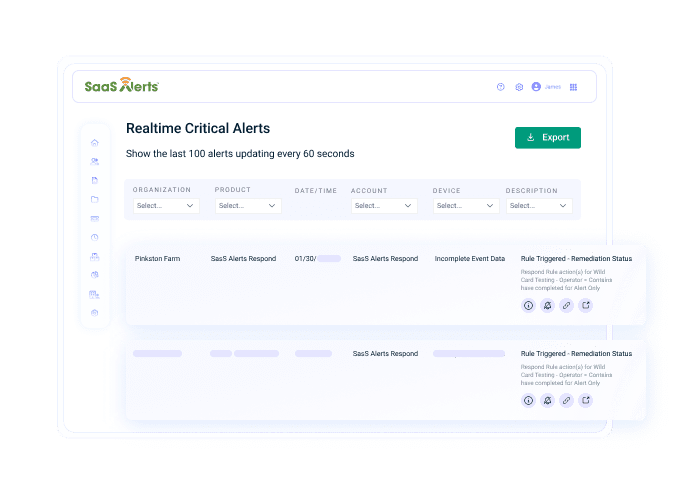Open the pie chart icon in the sidebar
The image size is (678, 494).
coord(95,275)
